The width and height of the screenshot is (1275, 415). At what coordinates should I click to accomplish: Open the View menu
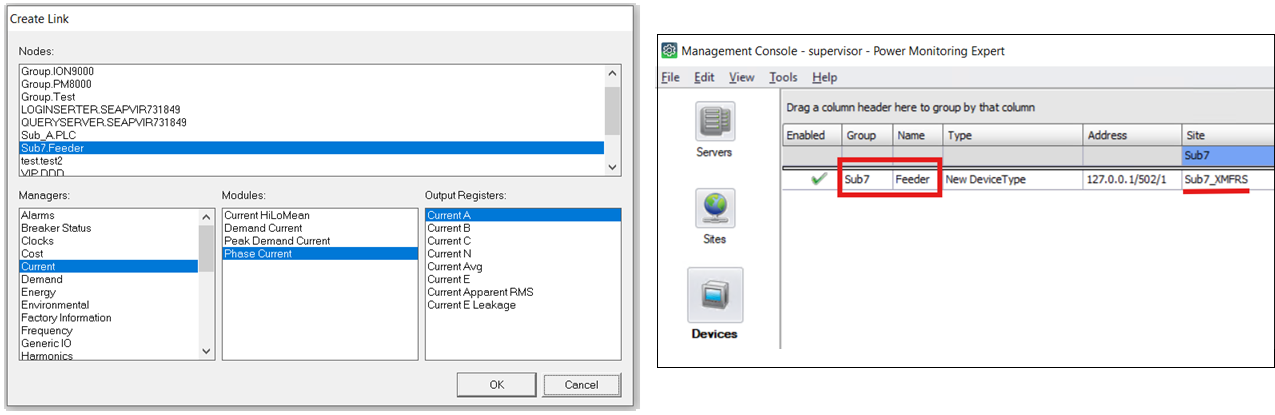point(742,77)
